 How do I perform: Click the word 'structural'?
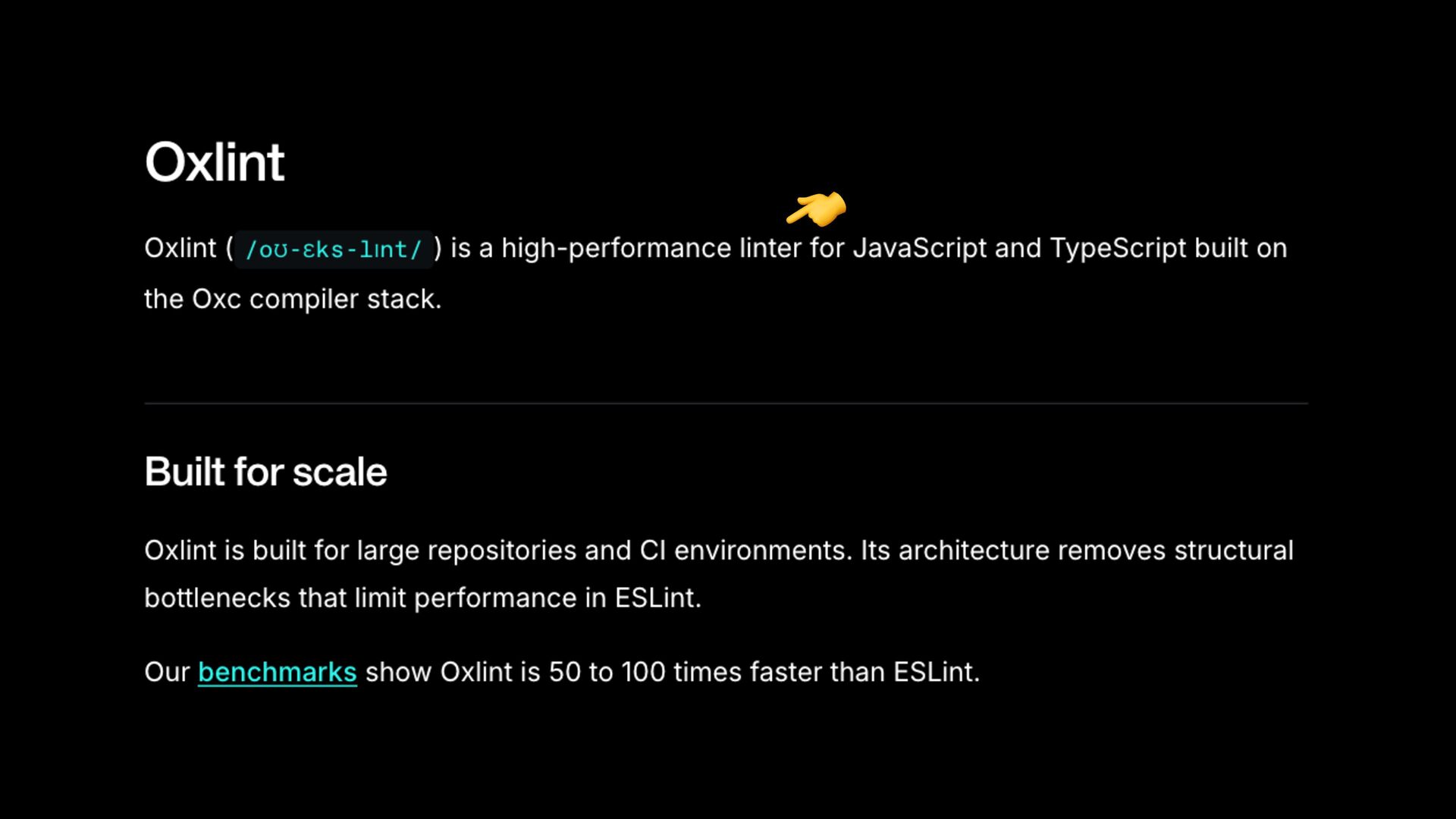click(1233, 551)
